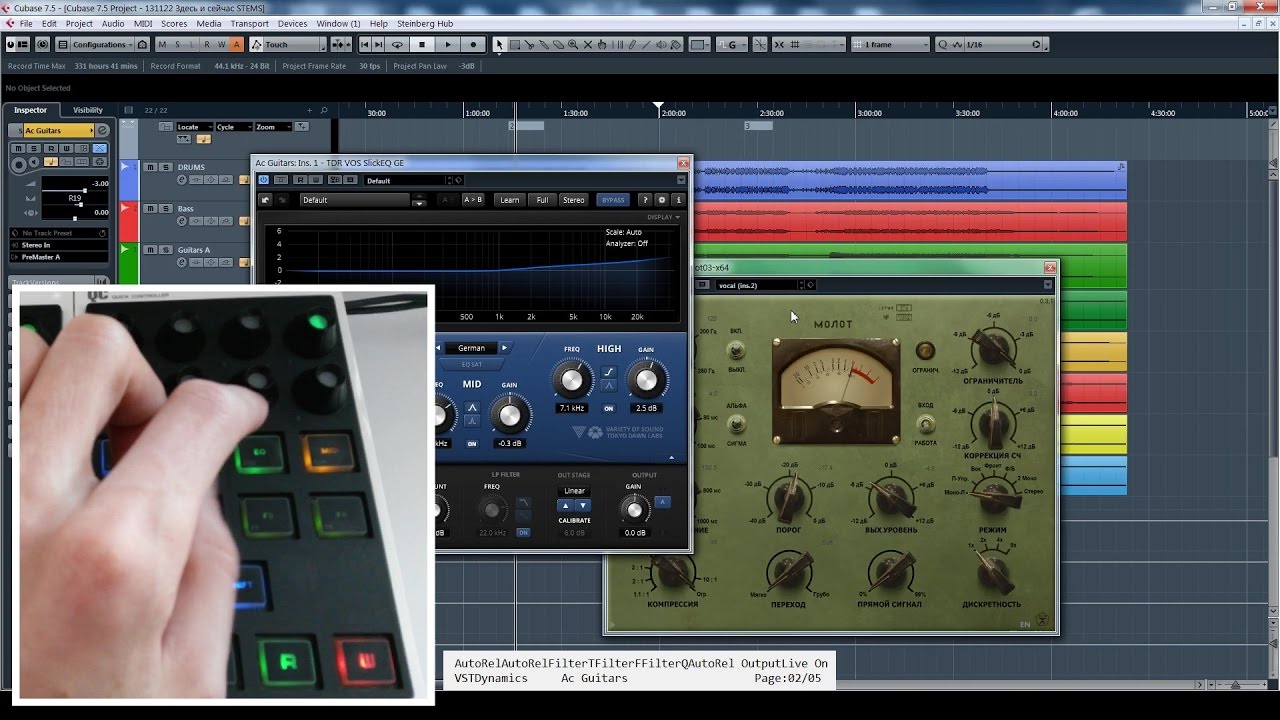Toggle the Snap on/off icon

coord(778,45)
